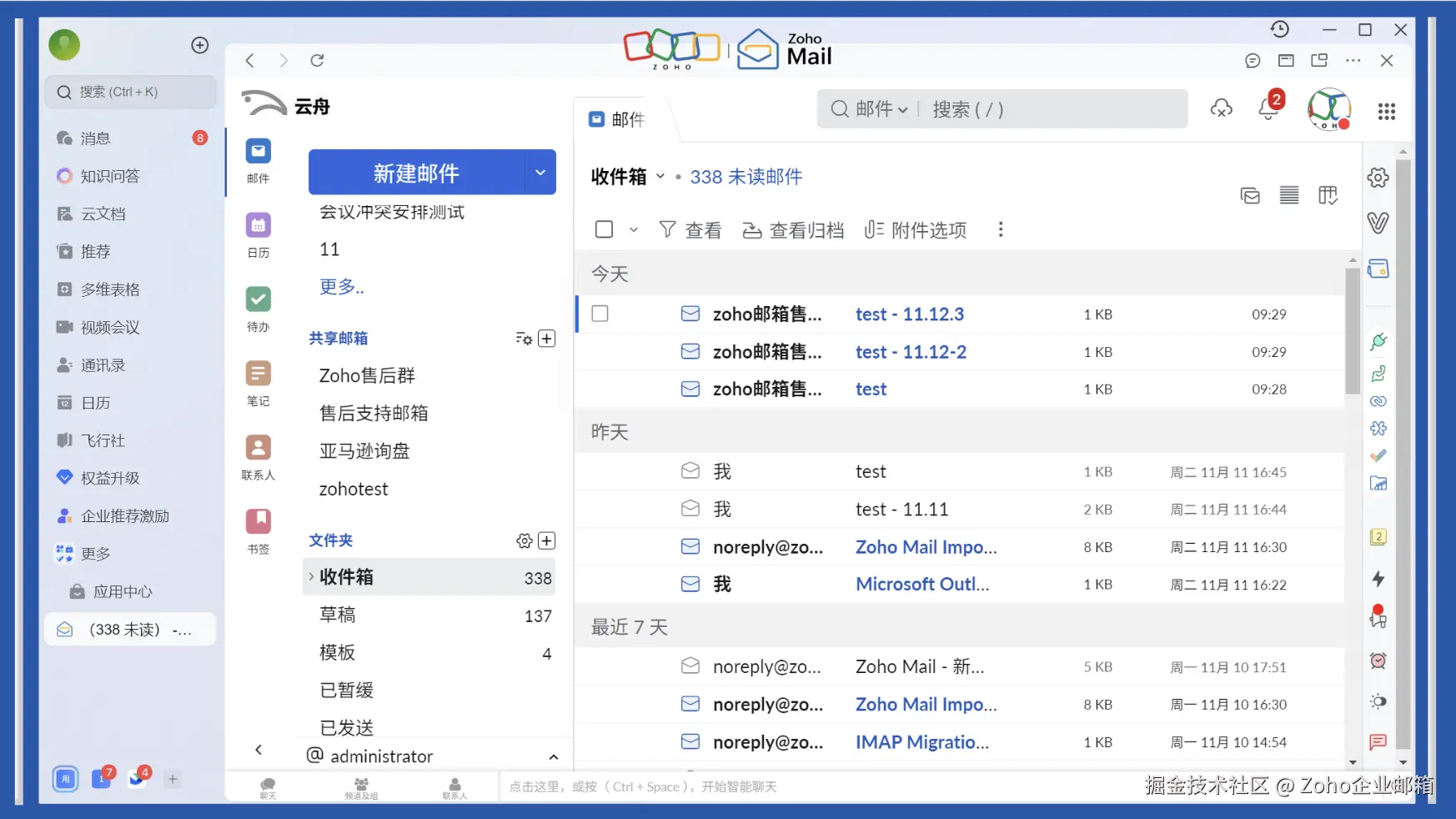Switch to compact list view icon

[1289, 195]
